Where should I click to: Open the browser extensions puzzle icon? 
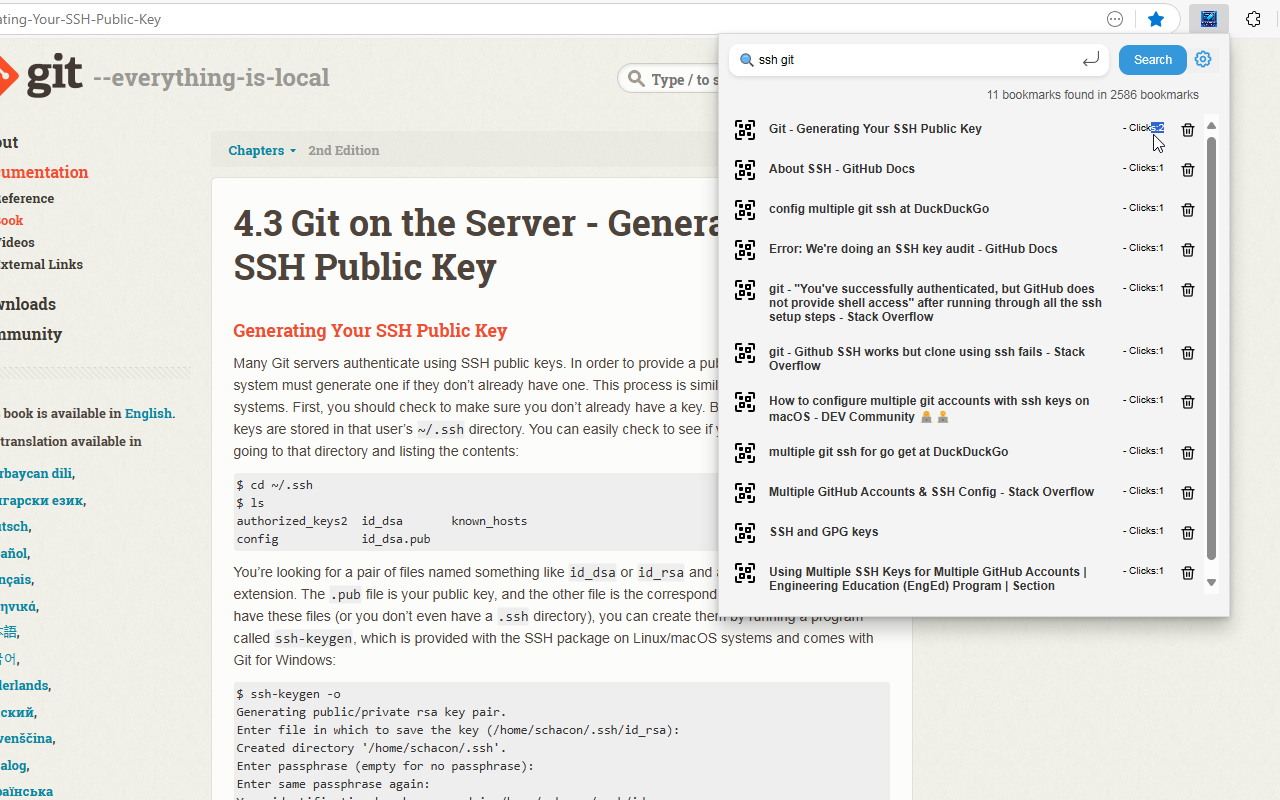(1254, 19)
